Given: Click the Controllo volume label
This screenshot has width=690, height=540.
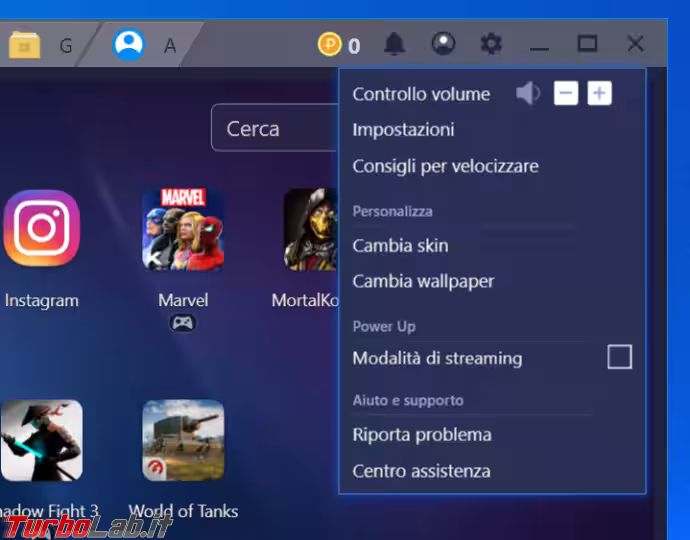Looking at the screenshot, I should pyautogui.click(x=421, y=94).
